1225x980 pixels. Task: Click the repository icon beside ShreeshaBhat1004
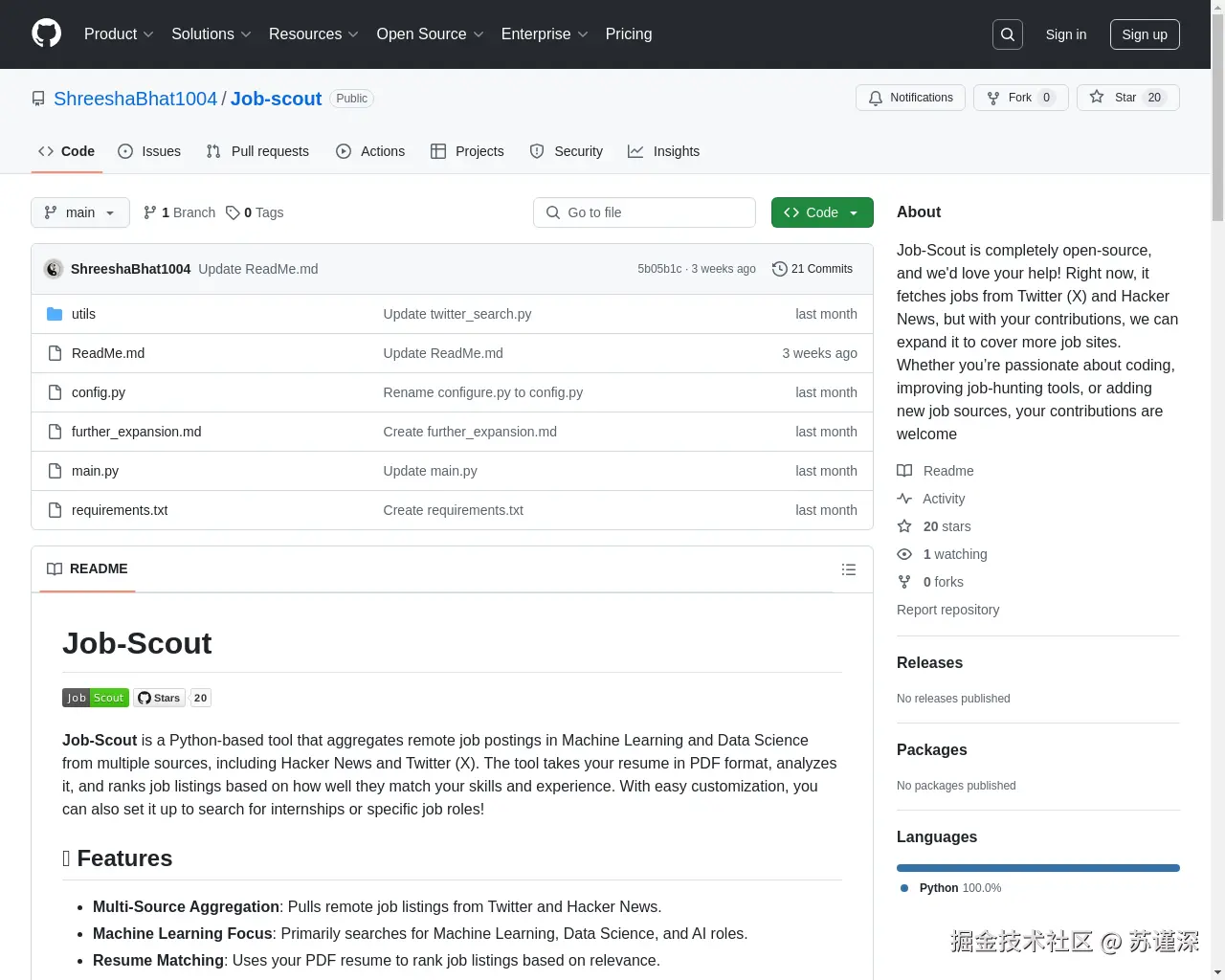(x=38, y=99)
